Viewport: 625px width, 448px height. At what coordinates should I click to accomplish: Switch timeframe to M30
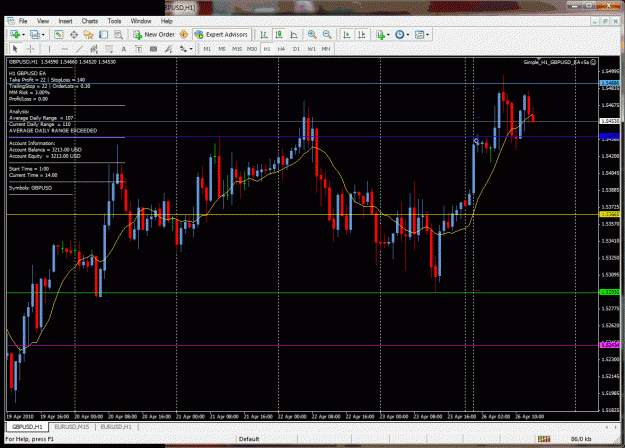click(x=252, y=49)
